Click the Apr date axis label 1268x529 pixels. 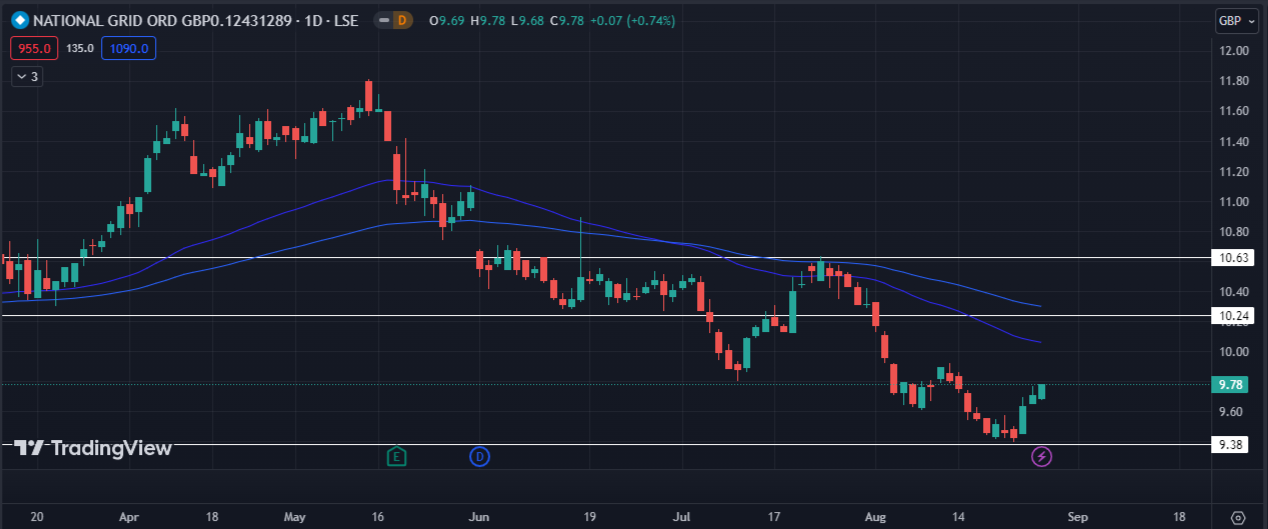click(x=128, y=517)
